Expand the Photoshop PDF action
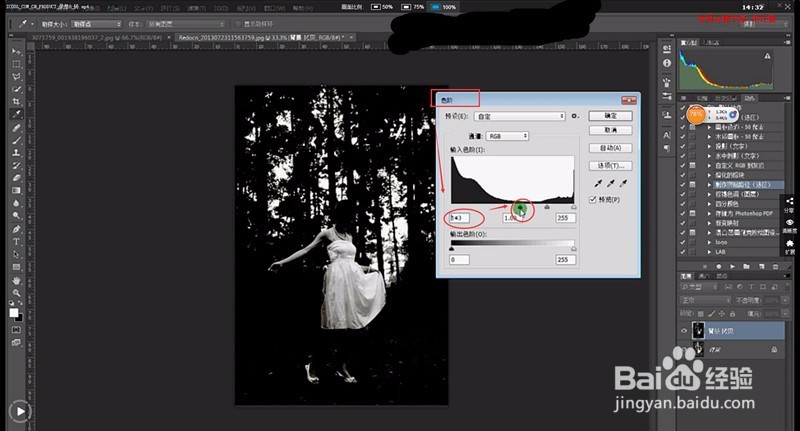This screenshot has height=431, width=800. 709,213
